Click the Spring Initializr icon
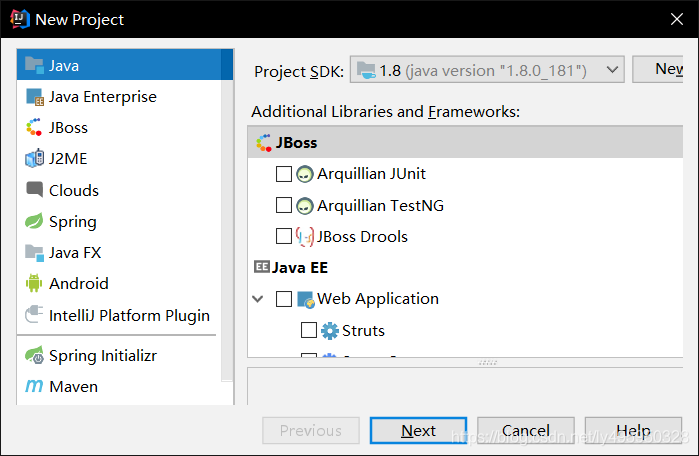Screen dimensions: 699x456 click(34, 355)
